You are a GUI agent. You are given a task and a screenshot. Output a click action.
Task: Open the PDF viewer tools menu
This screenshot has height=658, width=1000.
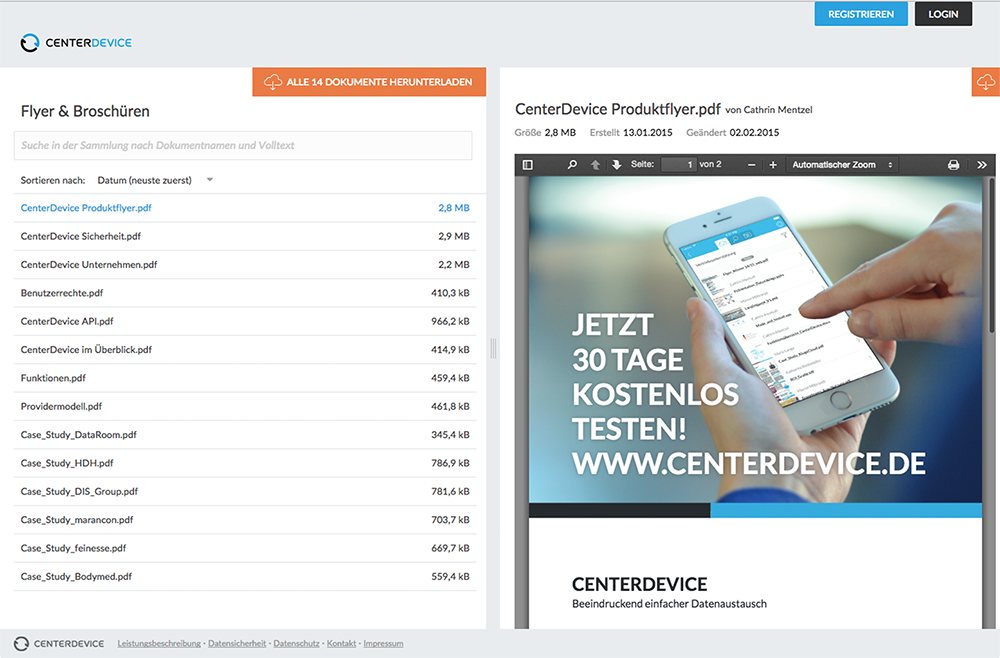click(982, 165)
